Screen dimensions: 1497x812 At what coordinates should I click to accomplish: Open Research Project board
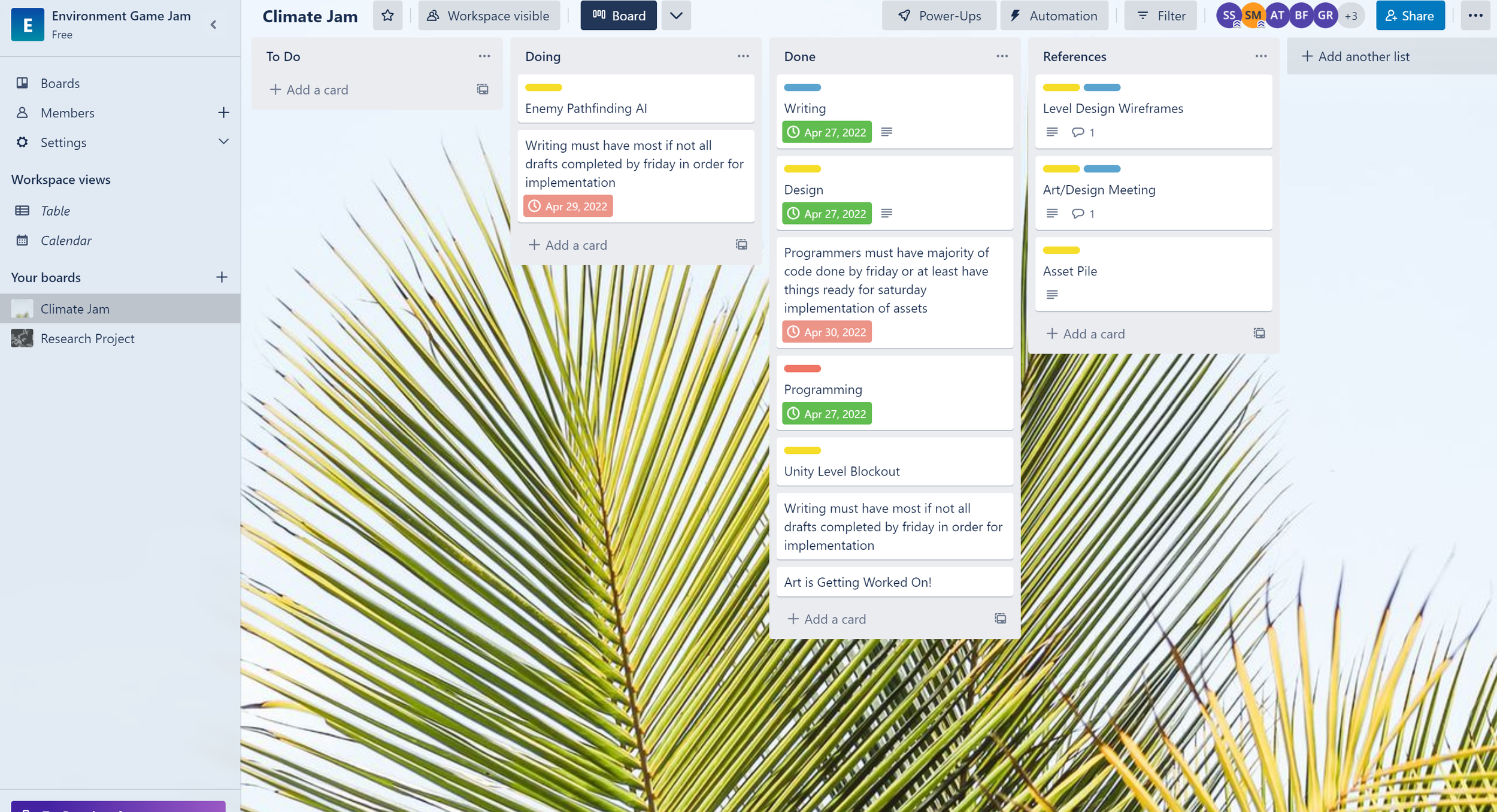pyautogui.click(x=87, y=338)
